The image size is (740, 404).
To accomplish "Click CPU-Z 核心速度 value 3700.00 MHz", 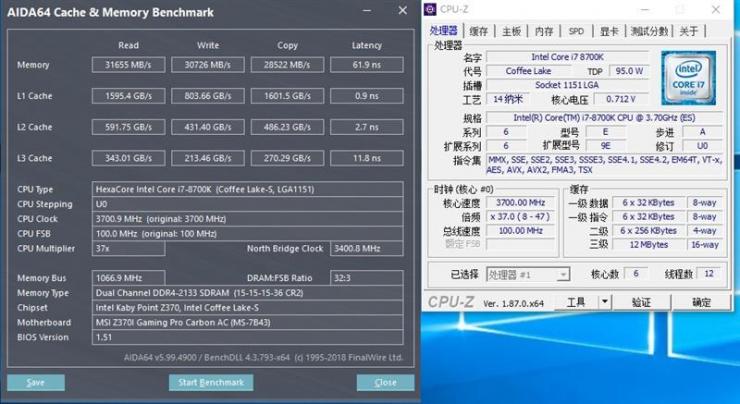I will pyautogui.click(x=521, y=203).
